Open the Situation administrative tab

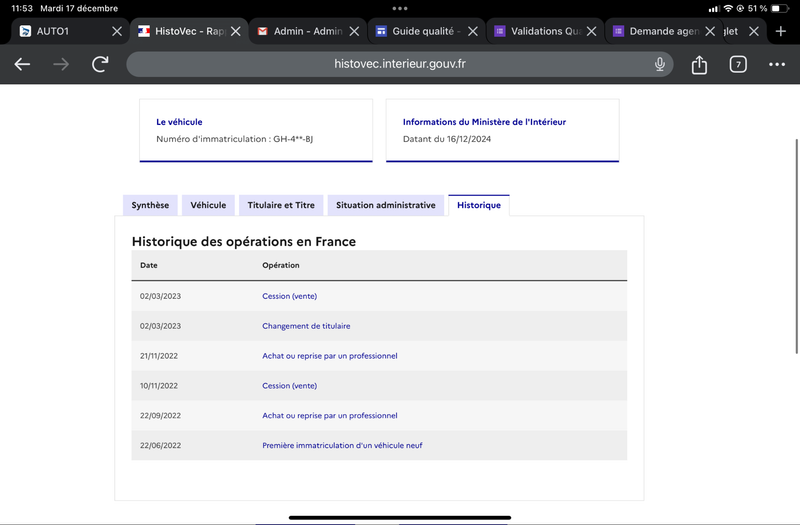pos(386,205)
